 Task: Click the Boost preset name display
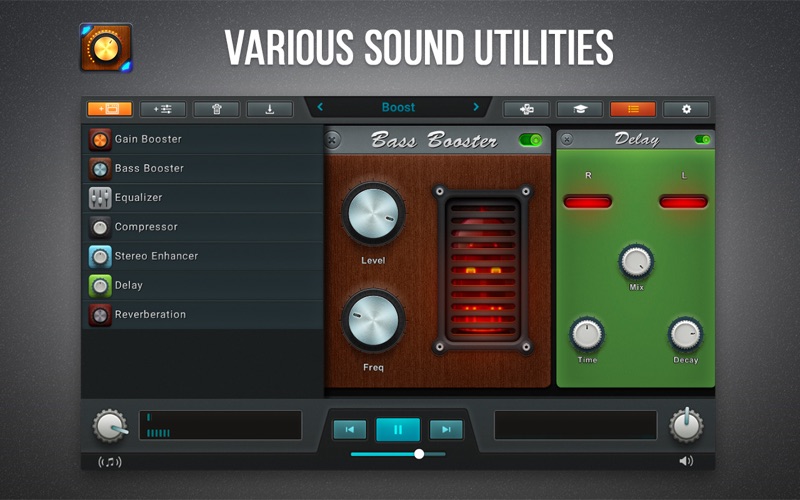click(x=398, y=107)
